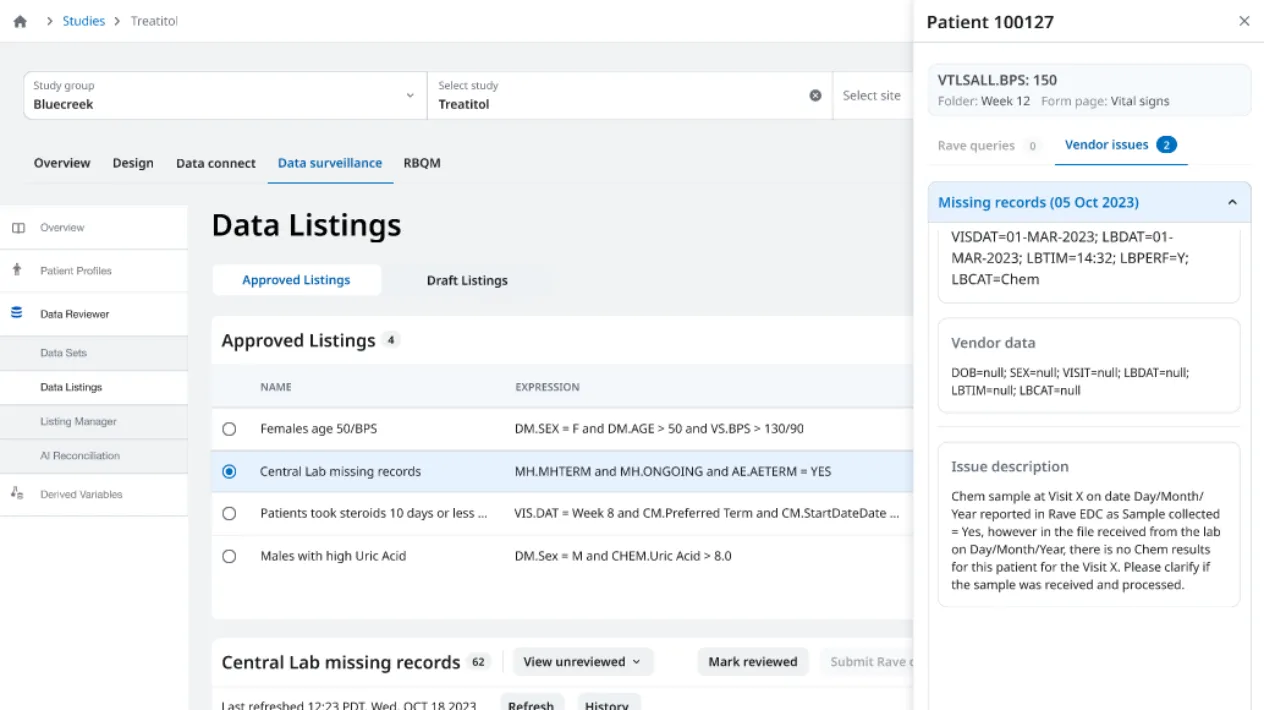Click the Refresh button
1264x710 pixels.
pyautogui.click(x=532, y=703)
